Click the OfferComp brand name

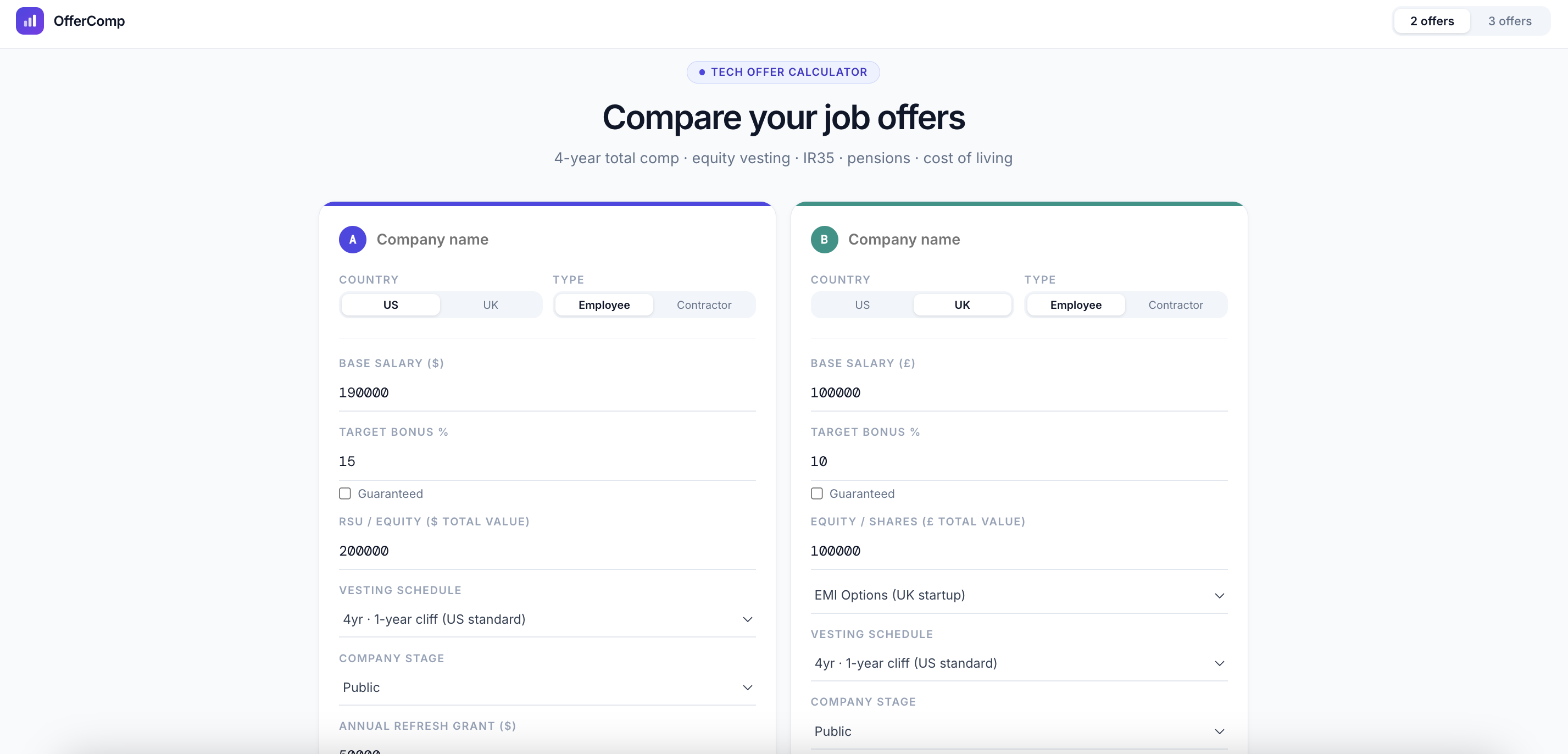[x=89, y=21]
